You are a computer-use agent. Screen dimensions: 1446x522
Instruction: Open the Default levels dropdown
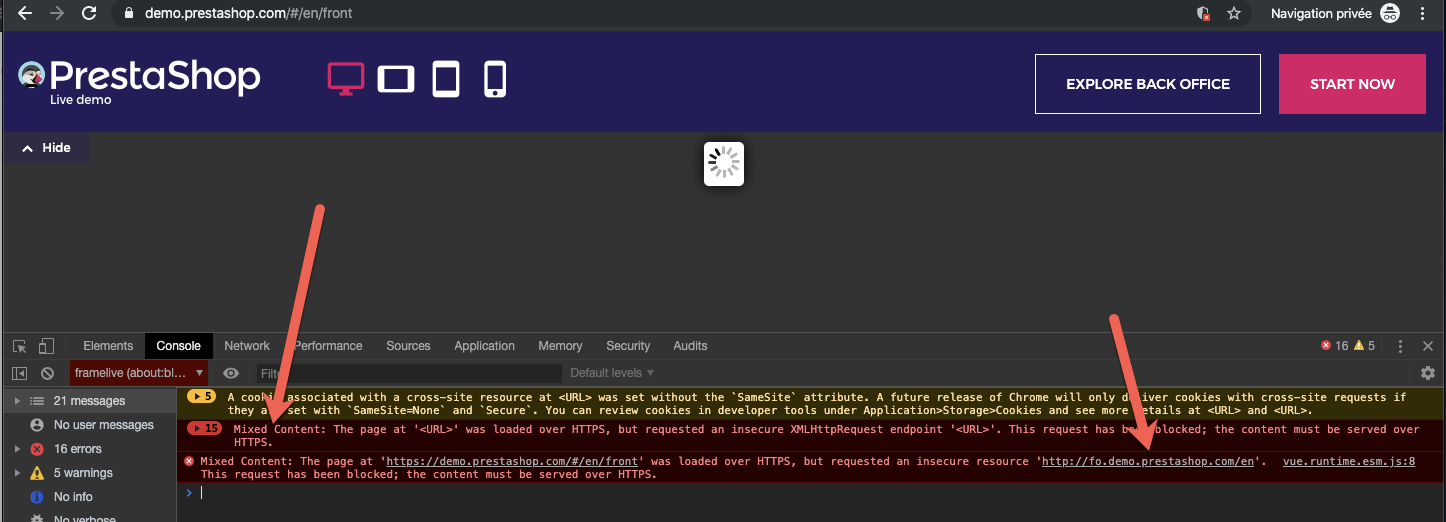612,373
